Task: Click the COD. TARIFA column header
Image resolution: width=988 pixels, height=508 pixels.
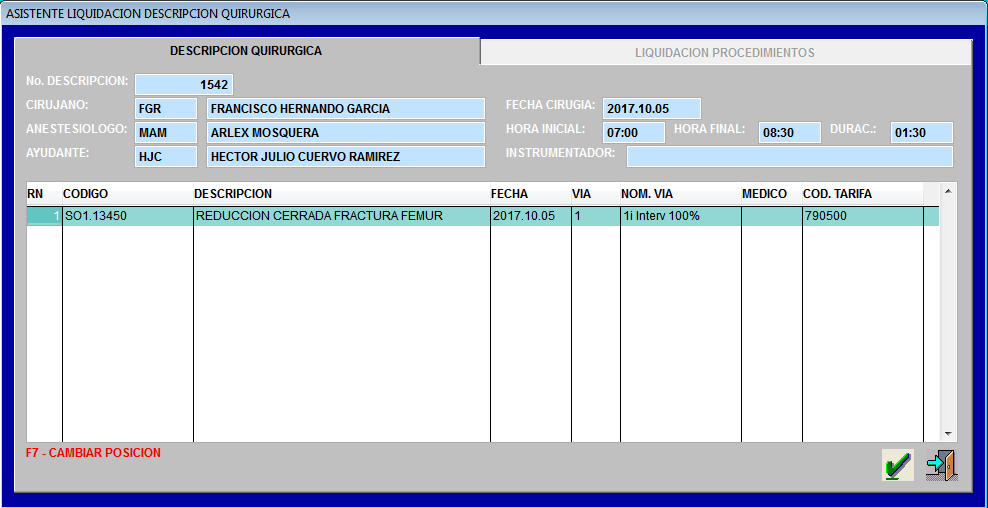Action: (863, 193)
